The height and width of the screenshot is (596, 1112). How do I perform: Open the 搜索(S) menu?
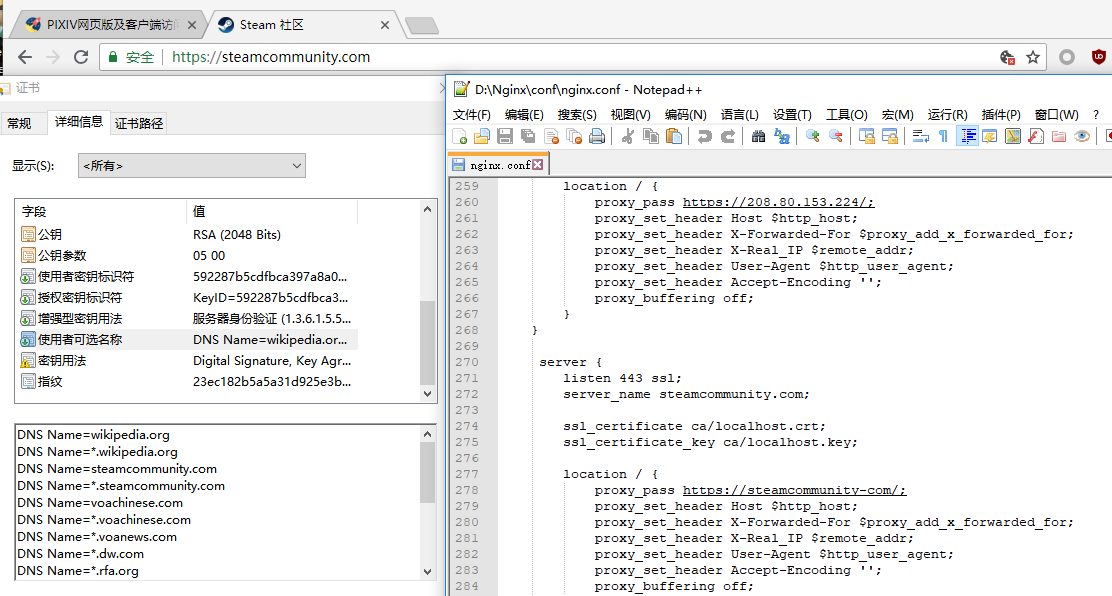(x=577, y=115)
